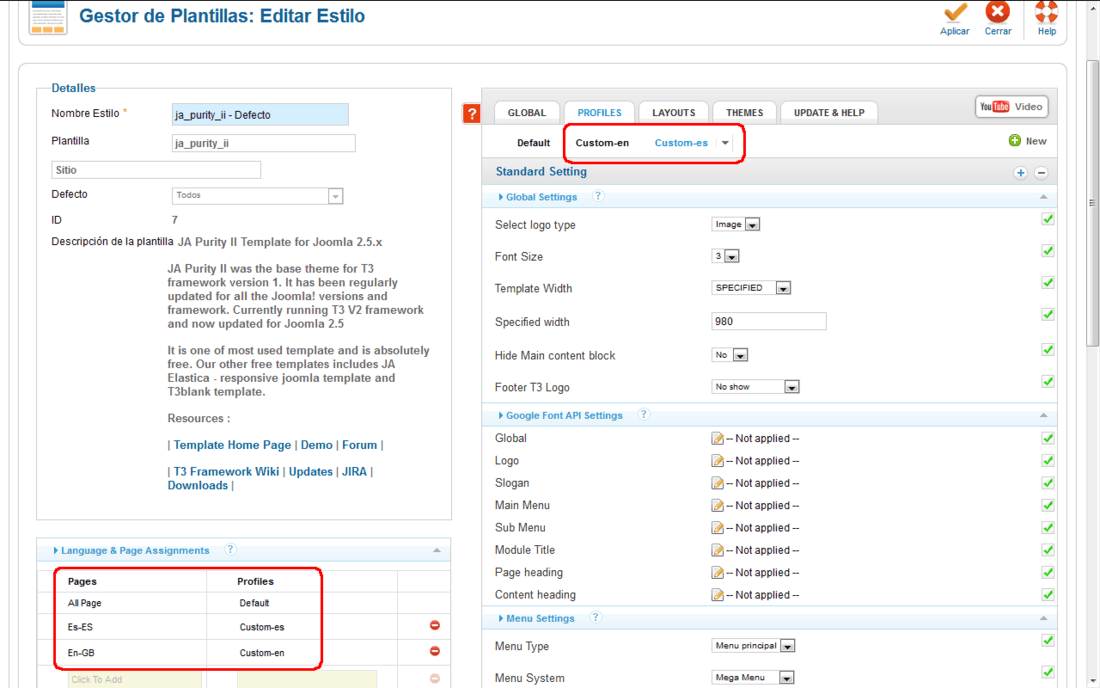
Task: Open Help lifebuoy icon
Action: [1047, 13]
